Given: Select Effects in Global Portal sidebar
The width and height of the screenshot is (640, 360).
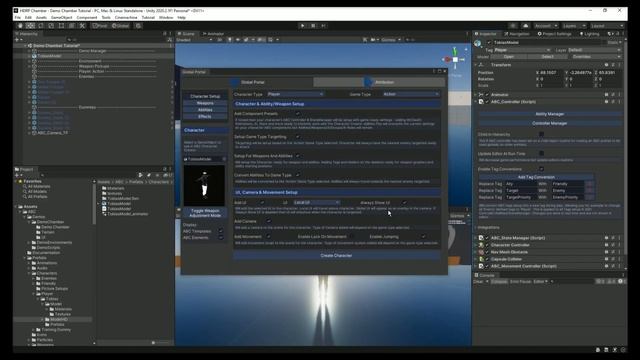Looking at the screenshot, I should (205, 116).
